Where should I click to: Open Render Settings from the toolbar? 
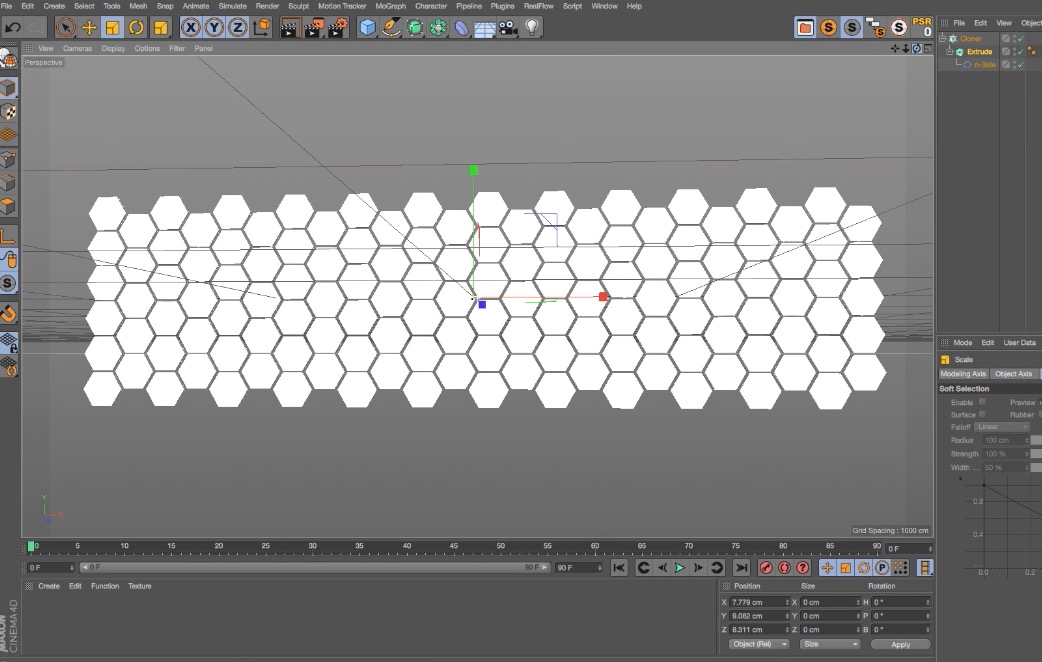click(x=340, y=27)
